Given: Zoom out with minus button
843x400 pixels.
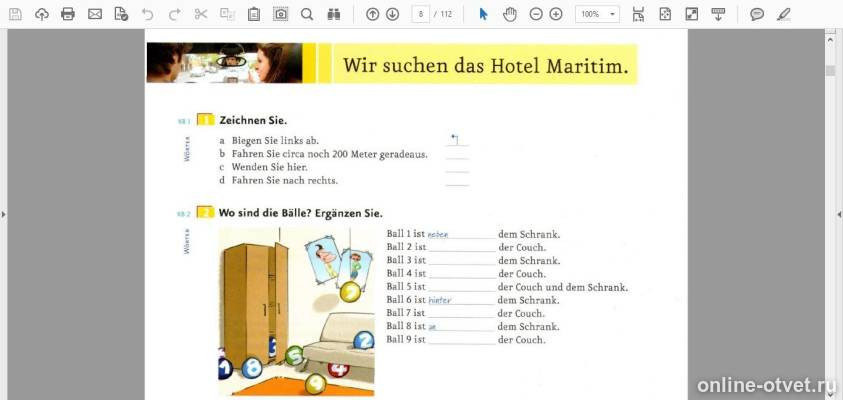Looking at the screenshot, I should [x=536, y=15].
